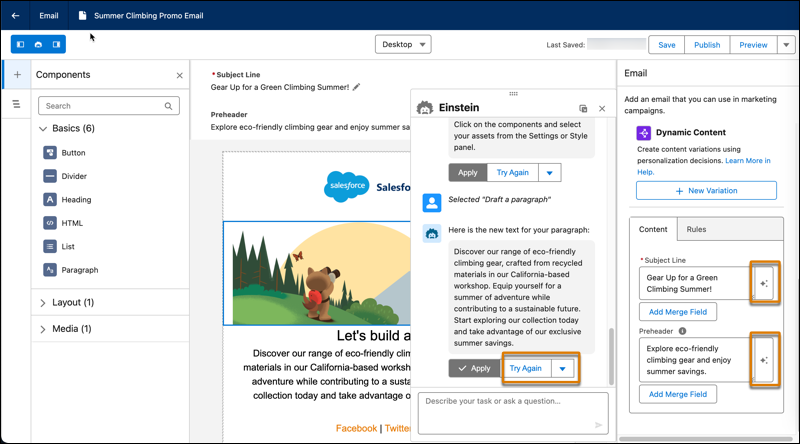Select the HTML component
The image size is (800, 444).
point(63,223)
